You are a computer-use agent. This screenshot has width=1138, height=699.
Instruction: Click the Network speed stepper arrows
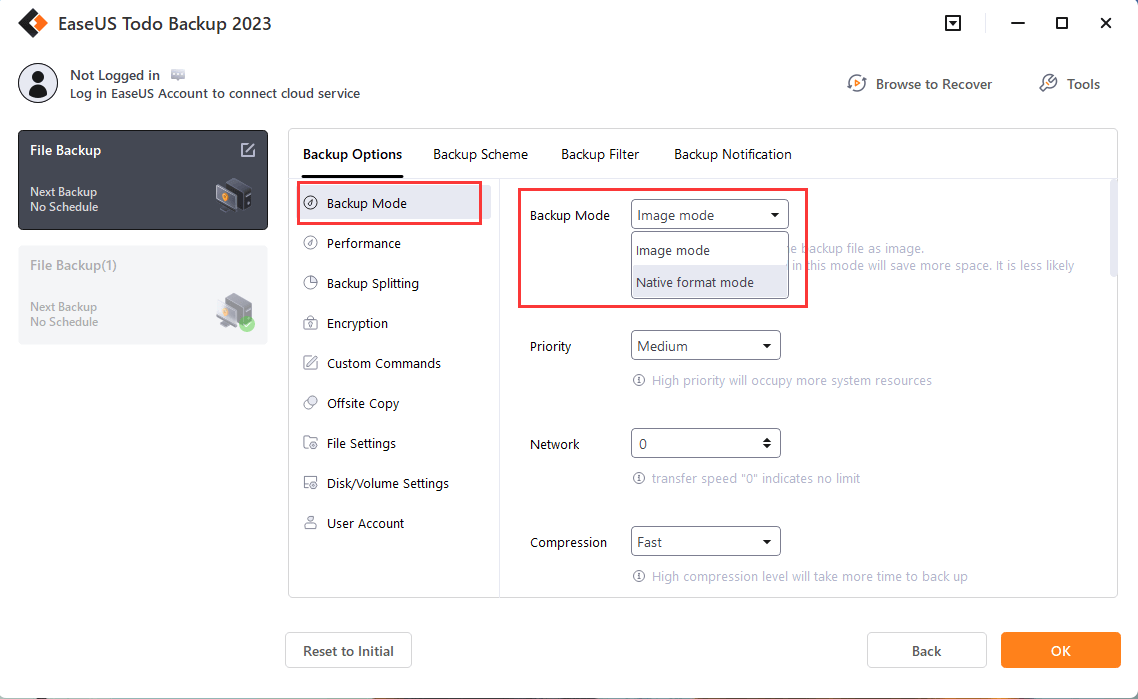[x=766, y=443]
